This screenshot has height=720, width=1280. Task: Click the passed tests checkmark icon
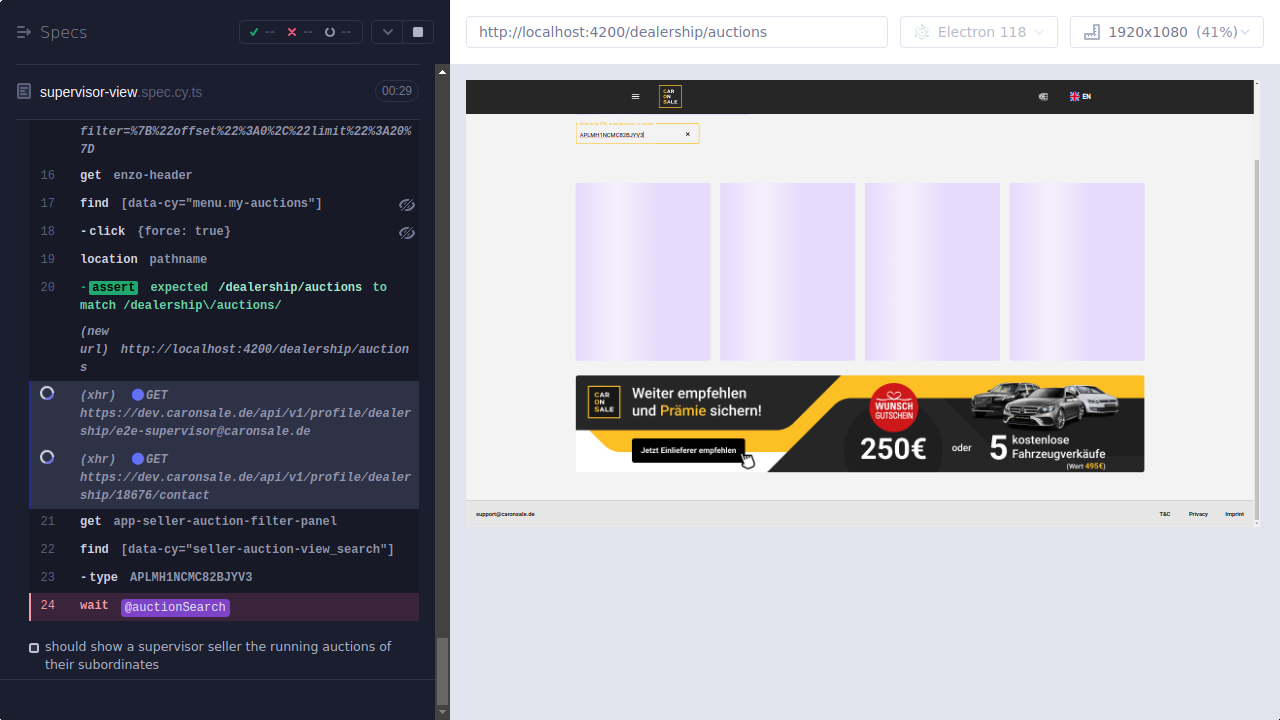click(x=254, y=31)
